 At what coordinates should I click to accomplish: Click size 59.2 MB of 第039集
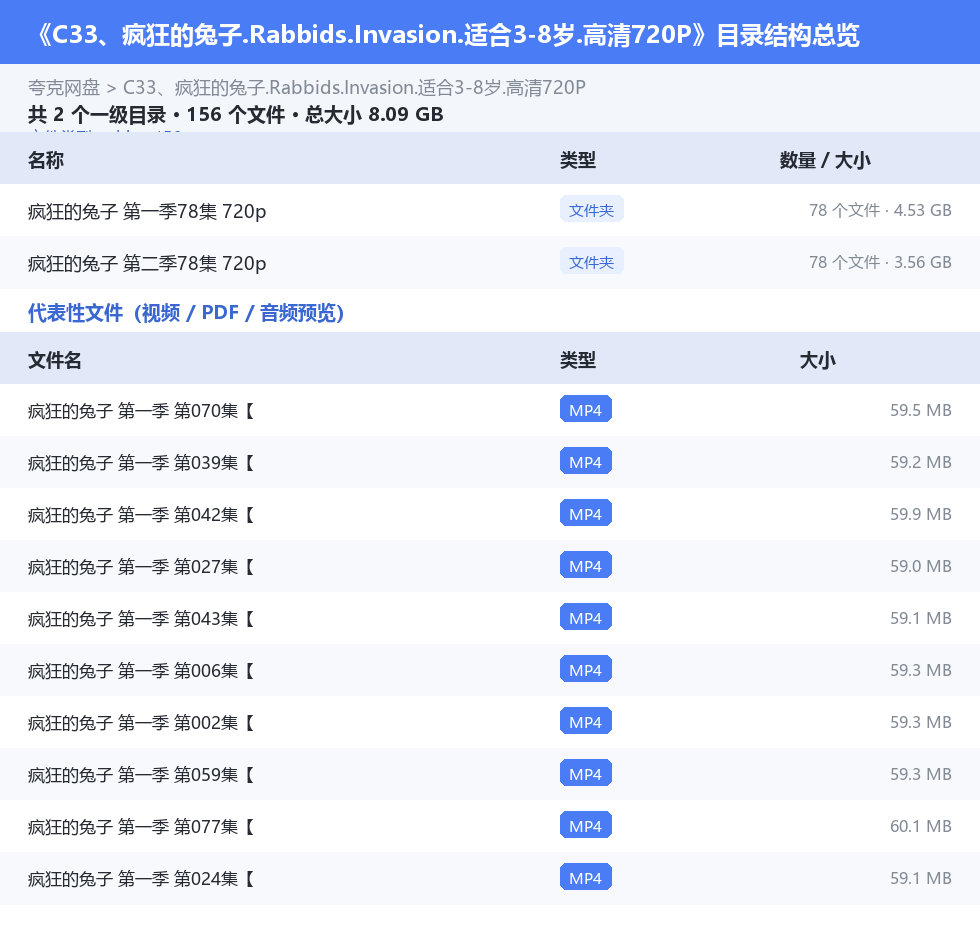pos(921,462)
